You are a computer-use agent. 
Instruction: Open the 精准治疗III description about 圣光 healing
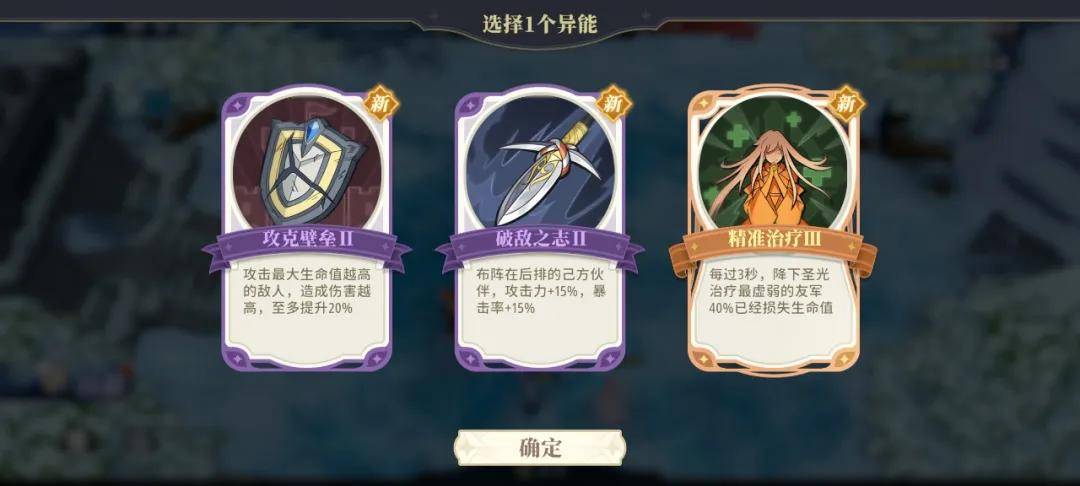click(773, 290)
